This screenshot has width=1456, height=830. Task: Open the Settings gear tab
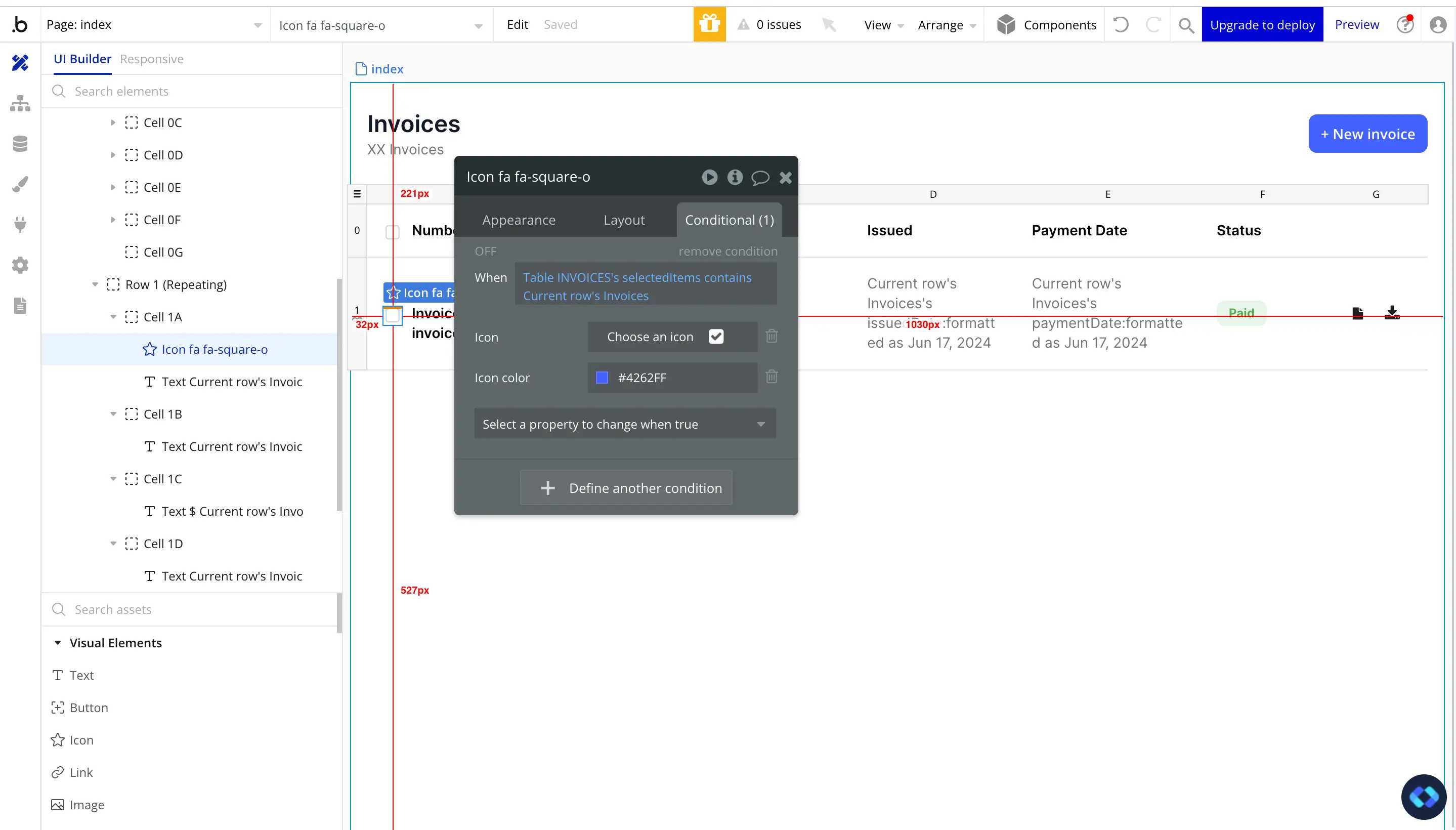pos(20,265)
